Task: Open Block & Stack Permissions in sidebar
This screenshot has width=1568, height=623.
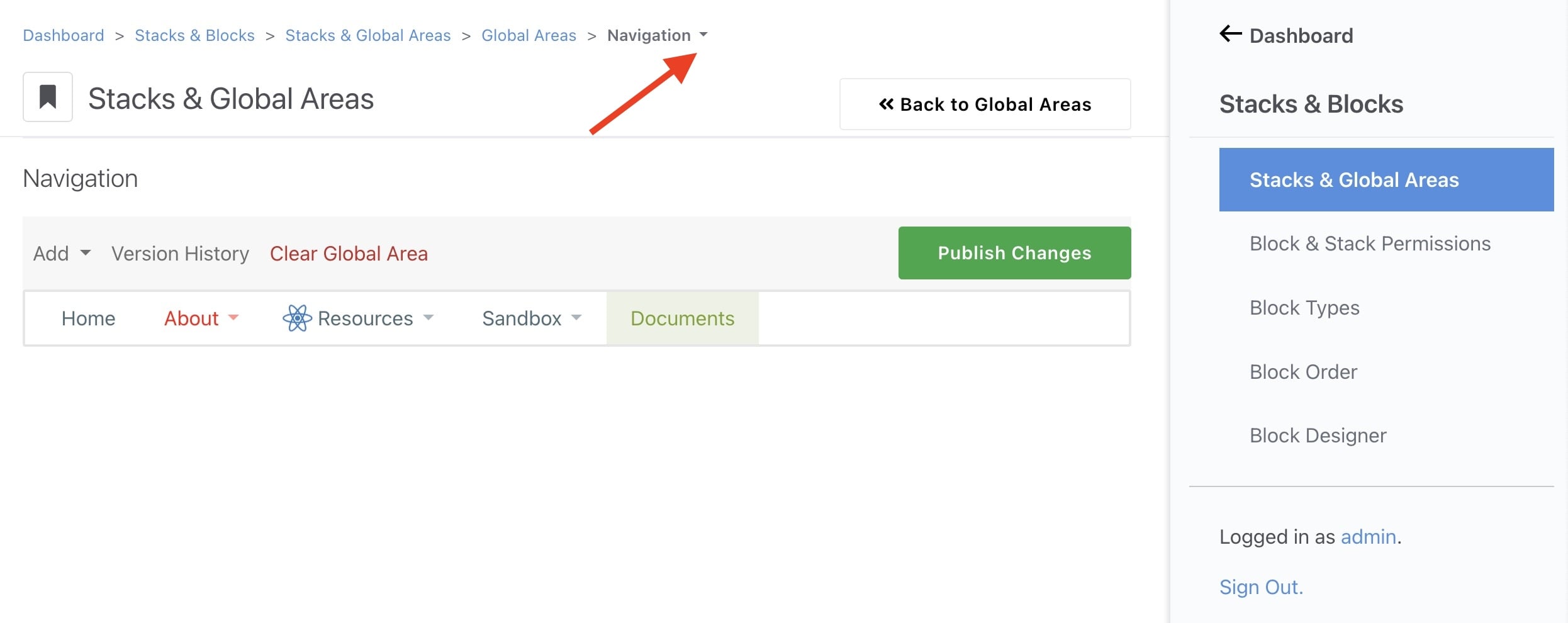Action: click(1370, 244)
